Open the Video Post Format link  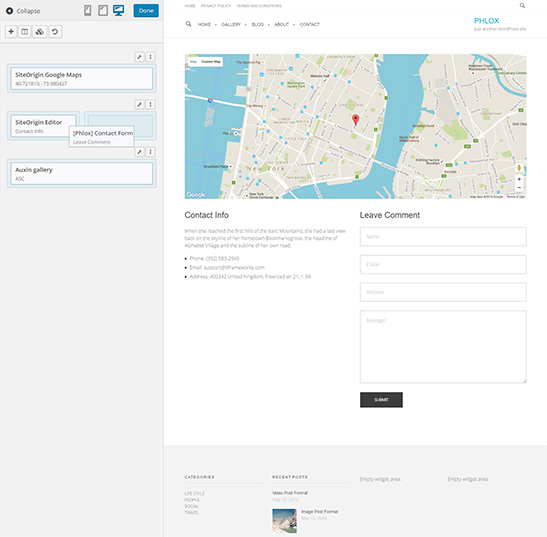pyautogui.click(x=290, y=493)
